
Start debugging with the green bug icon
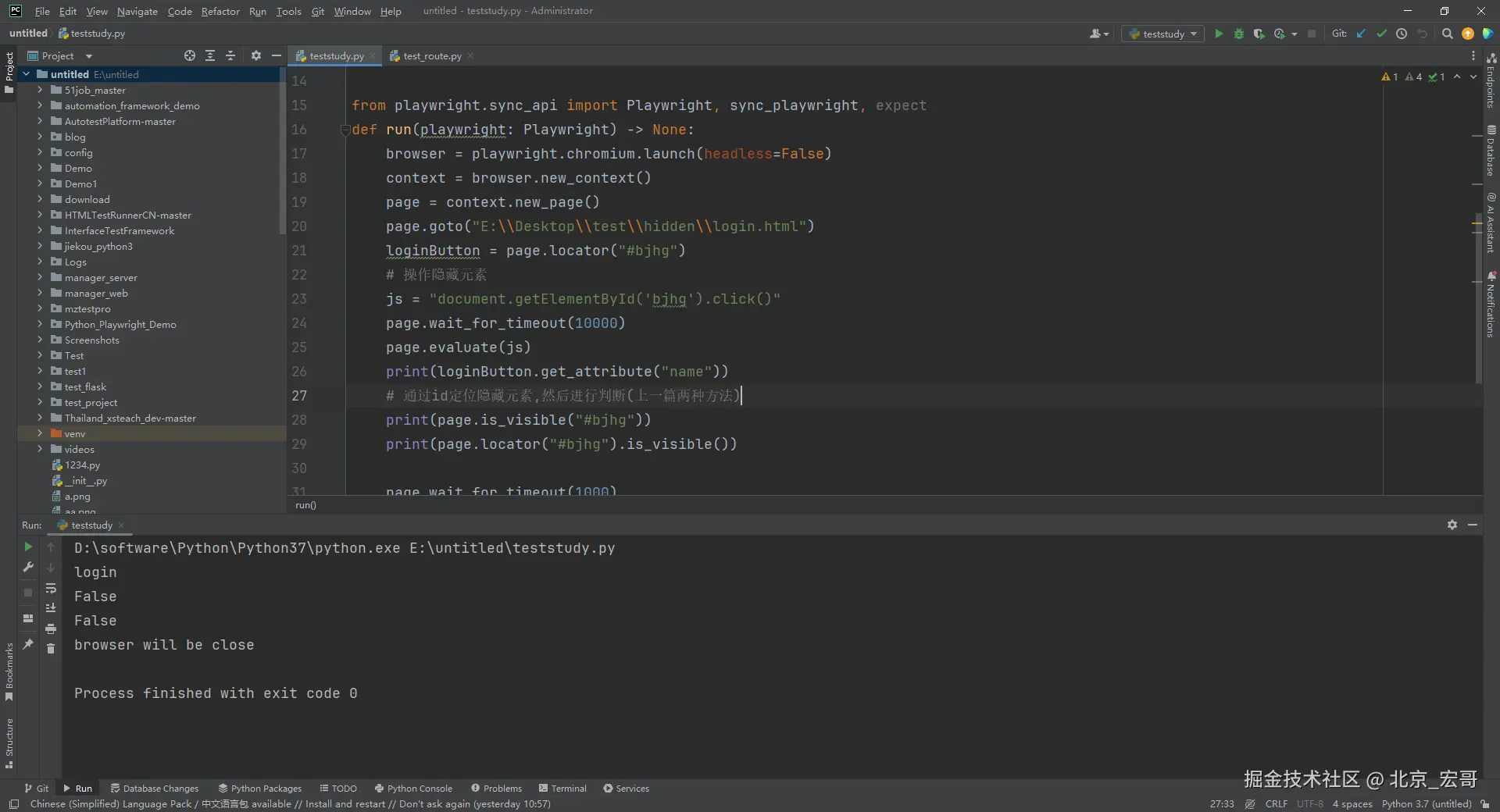(x=1238, y=34)
